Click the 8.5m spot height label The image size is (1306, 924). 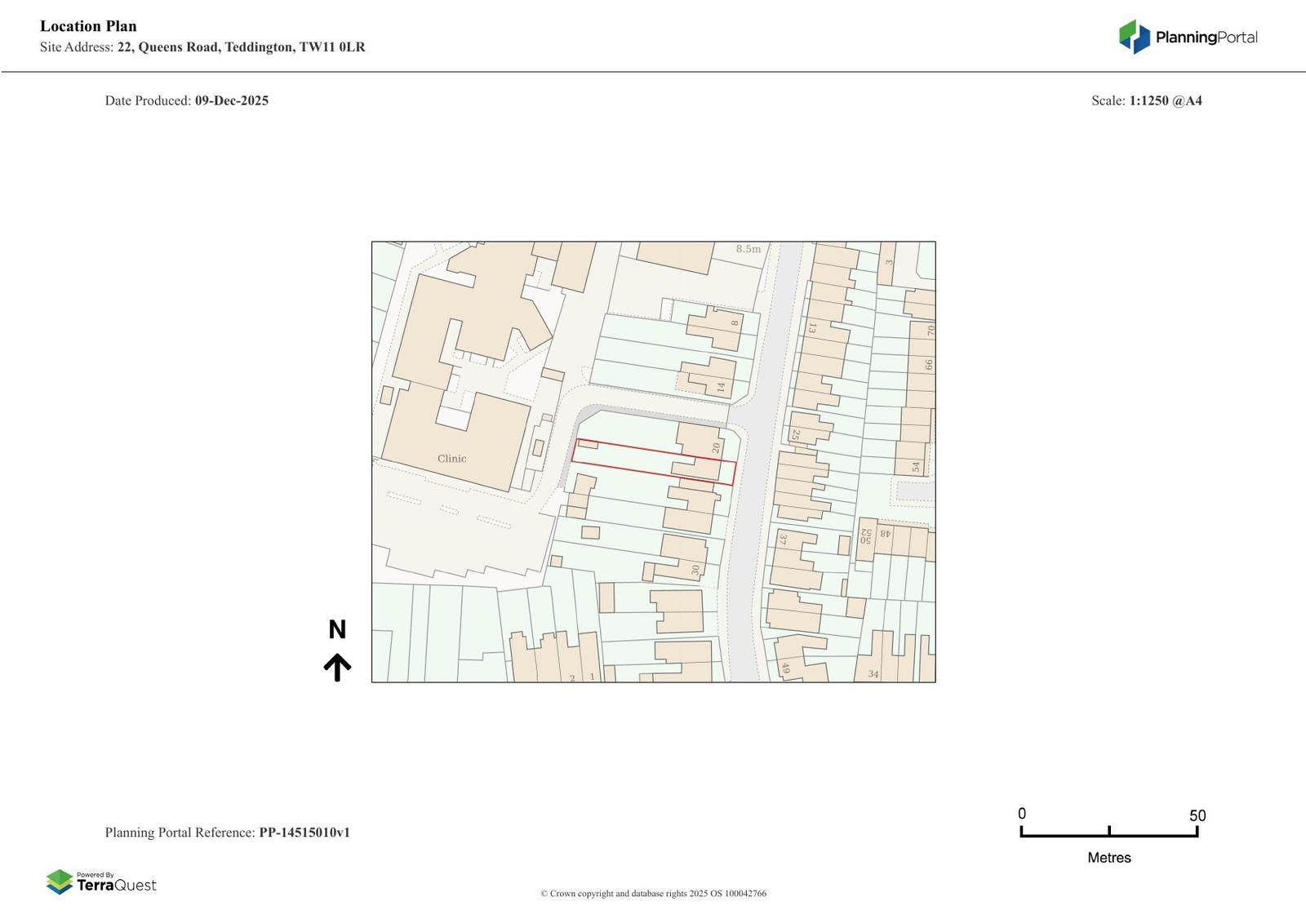(748, 249)
